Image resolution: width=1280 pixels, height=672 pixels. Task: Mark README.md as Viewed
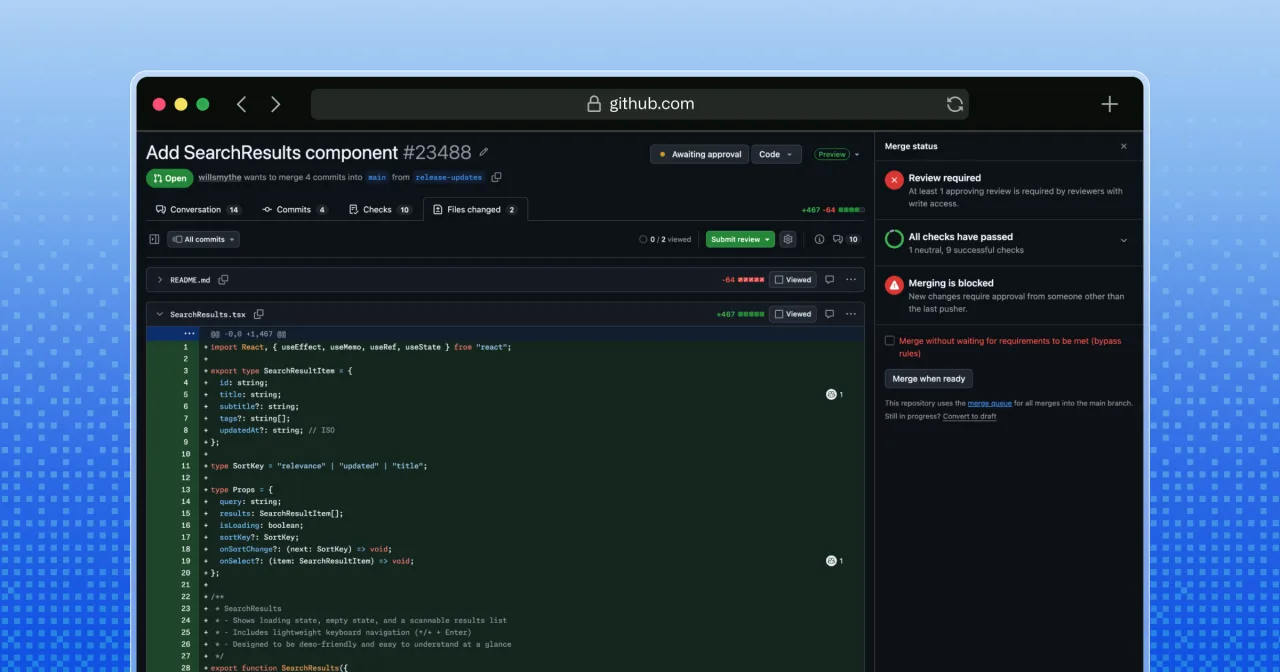[793, 280]
